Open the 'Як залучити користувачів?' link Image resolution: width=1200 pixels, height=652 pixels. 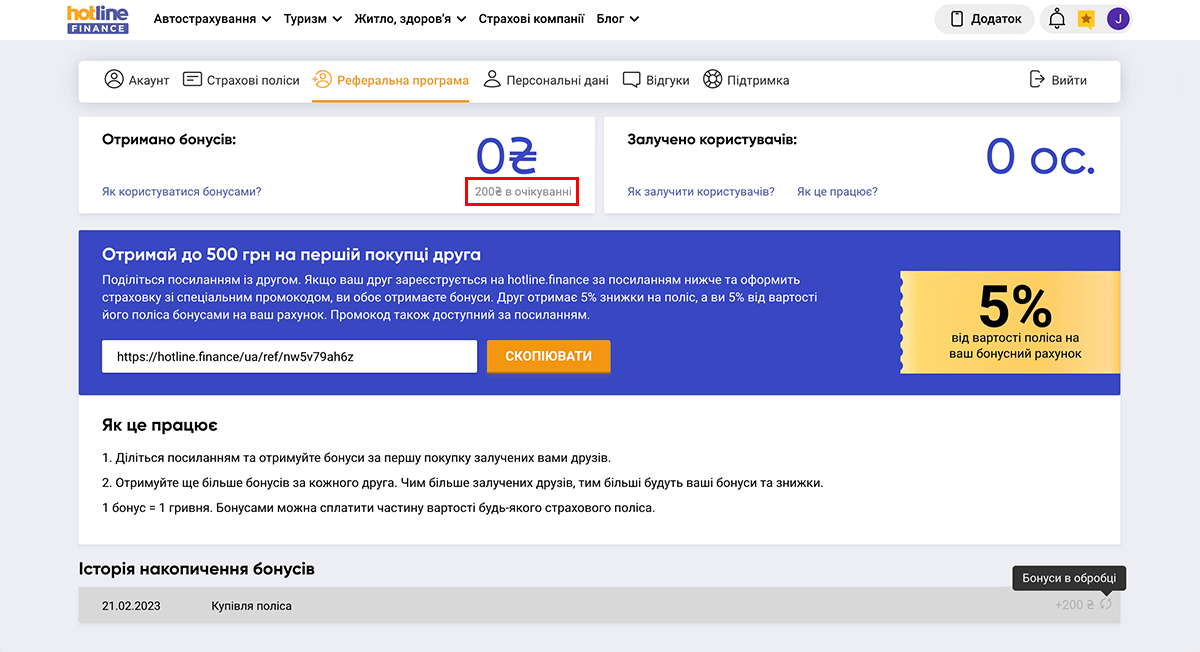tap(700, 191)
